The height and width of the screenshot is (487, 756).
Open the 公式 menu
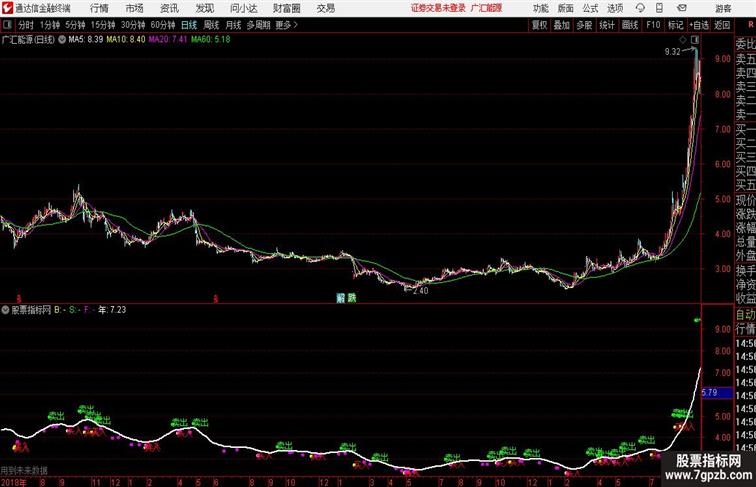coord(590,8)
